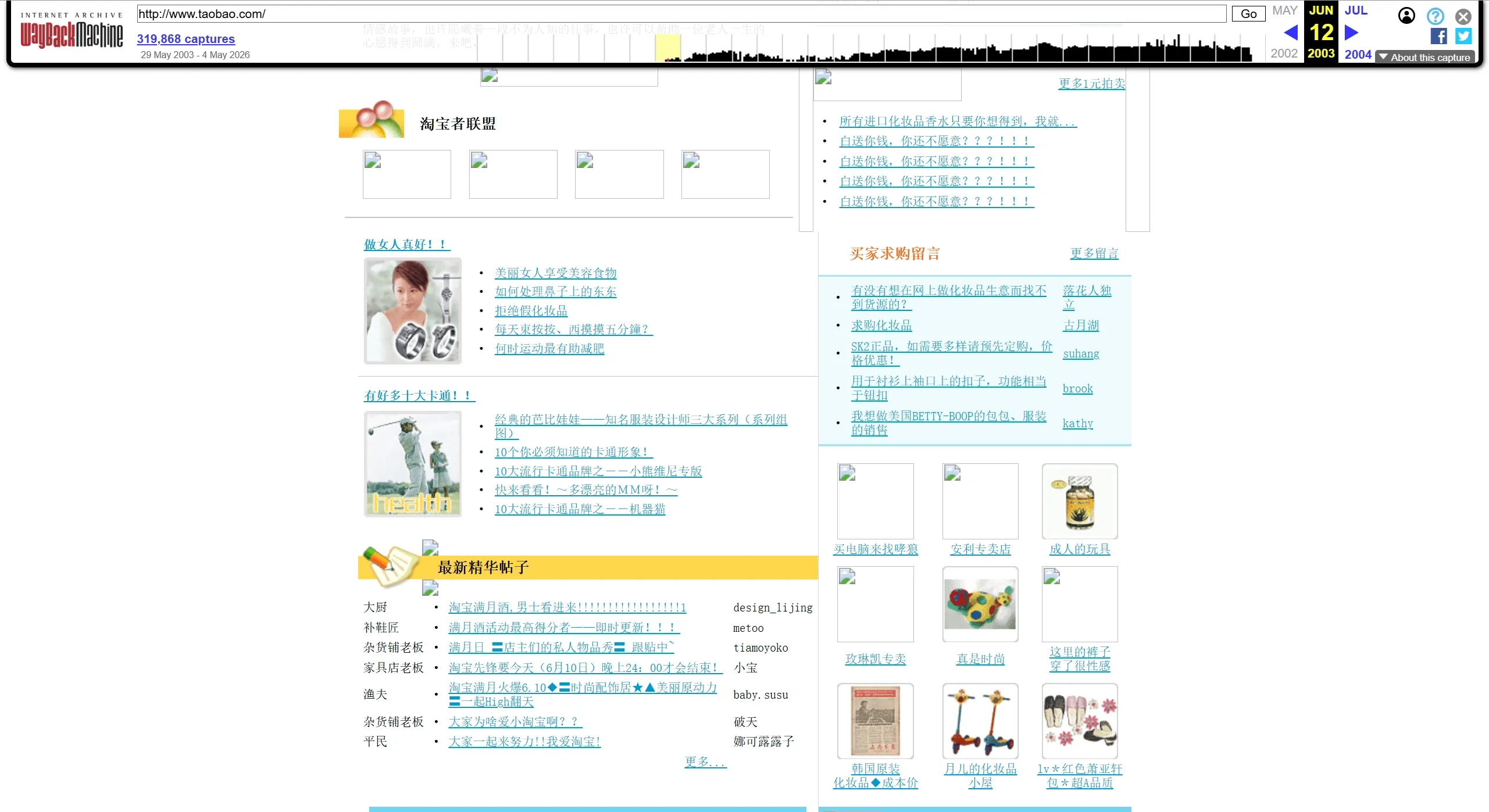Open user suhang's profile link
The height and width of the screenshot is (812, 1489).
pyautogui.click(x=1080, y=353)
